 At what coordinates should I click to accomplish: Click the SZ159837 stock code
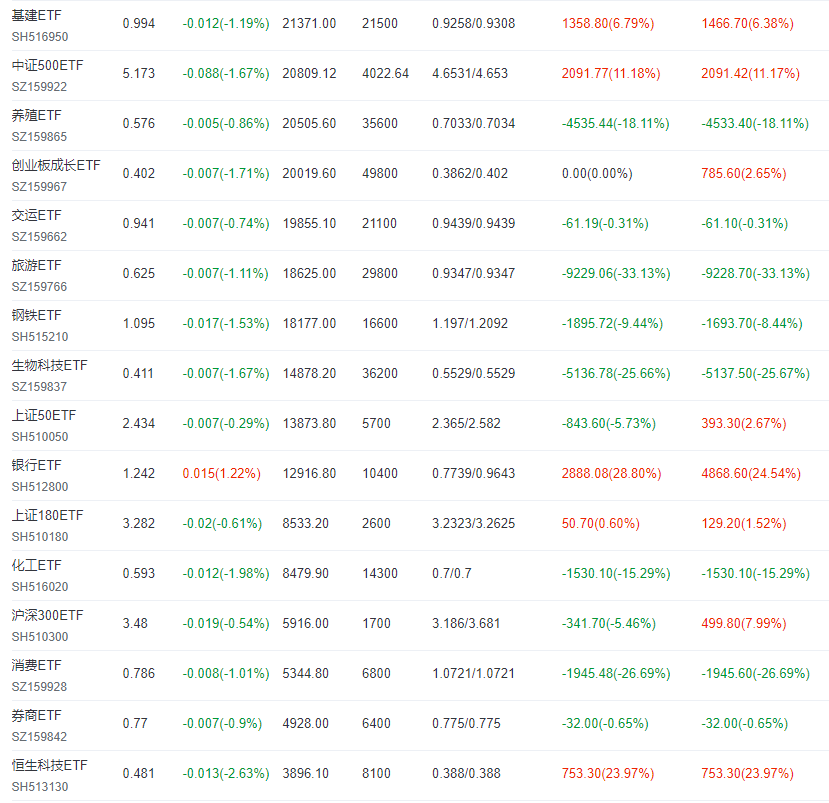tap(39, 387)
